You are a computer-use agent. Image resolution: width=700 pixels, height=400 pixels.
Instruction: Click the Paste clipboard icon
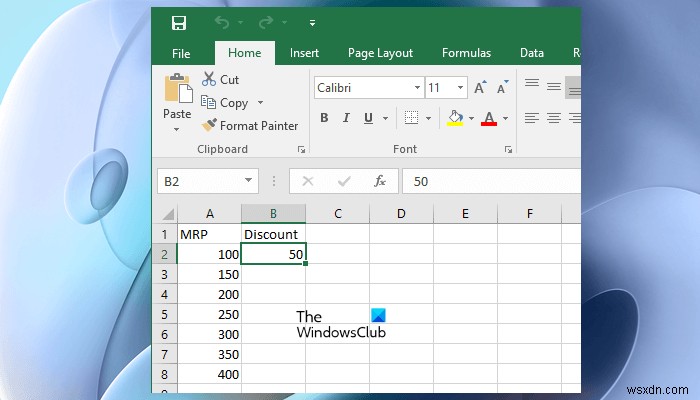pyautogui.click(x=178, y=88)
